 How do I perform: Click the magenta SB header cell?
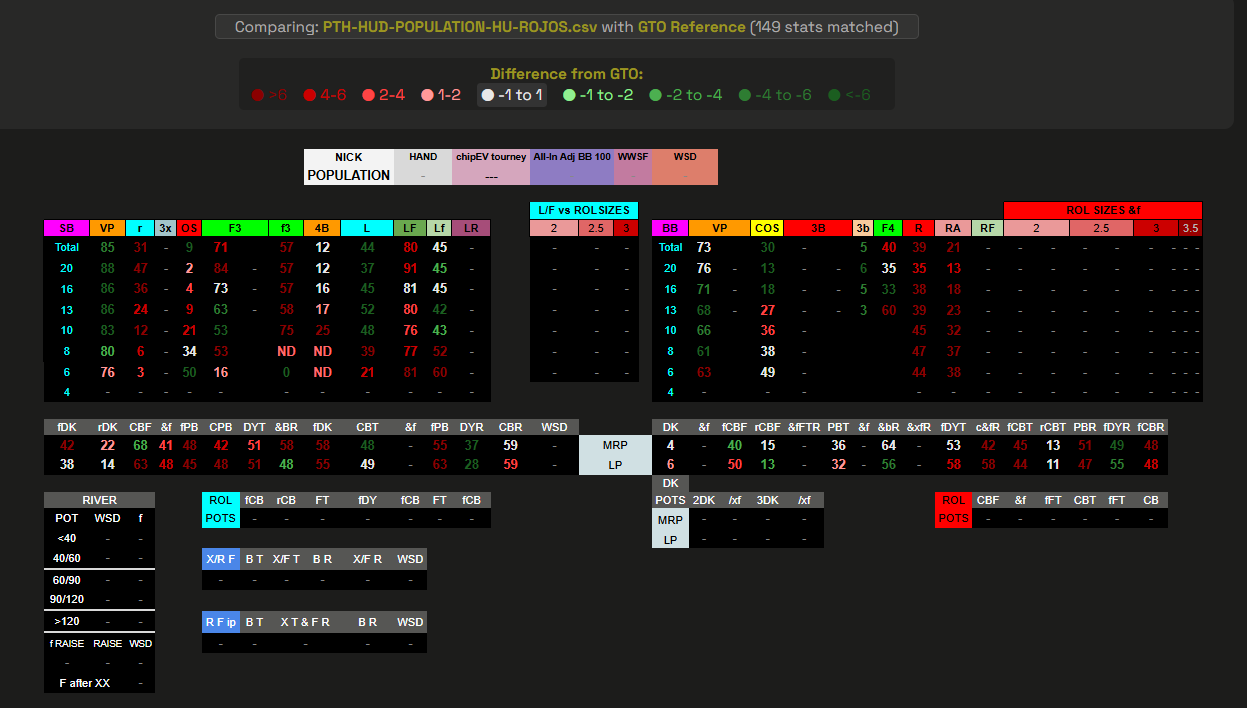pos(66,228)
